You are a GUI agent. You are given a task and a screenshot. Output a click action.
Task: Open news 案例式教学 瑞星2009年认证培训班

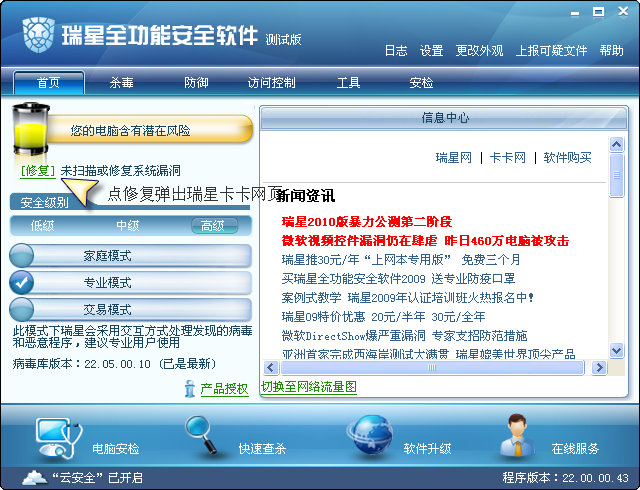pos(408,298)
